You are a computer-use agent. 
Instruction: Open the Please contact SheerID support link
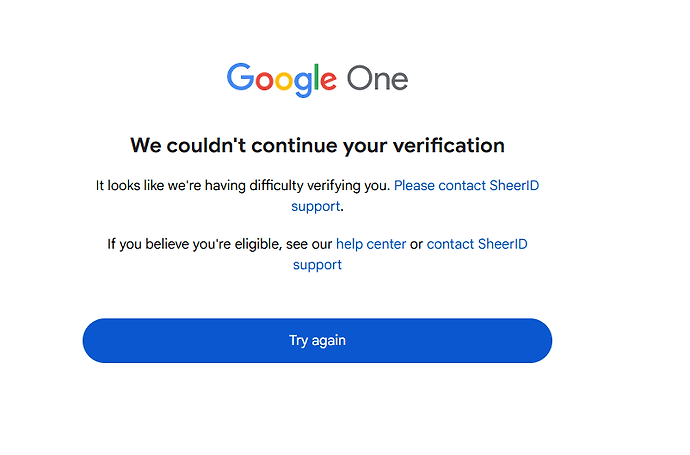(466, 186)
